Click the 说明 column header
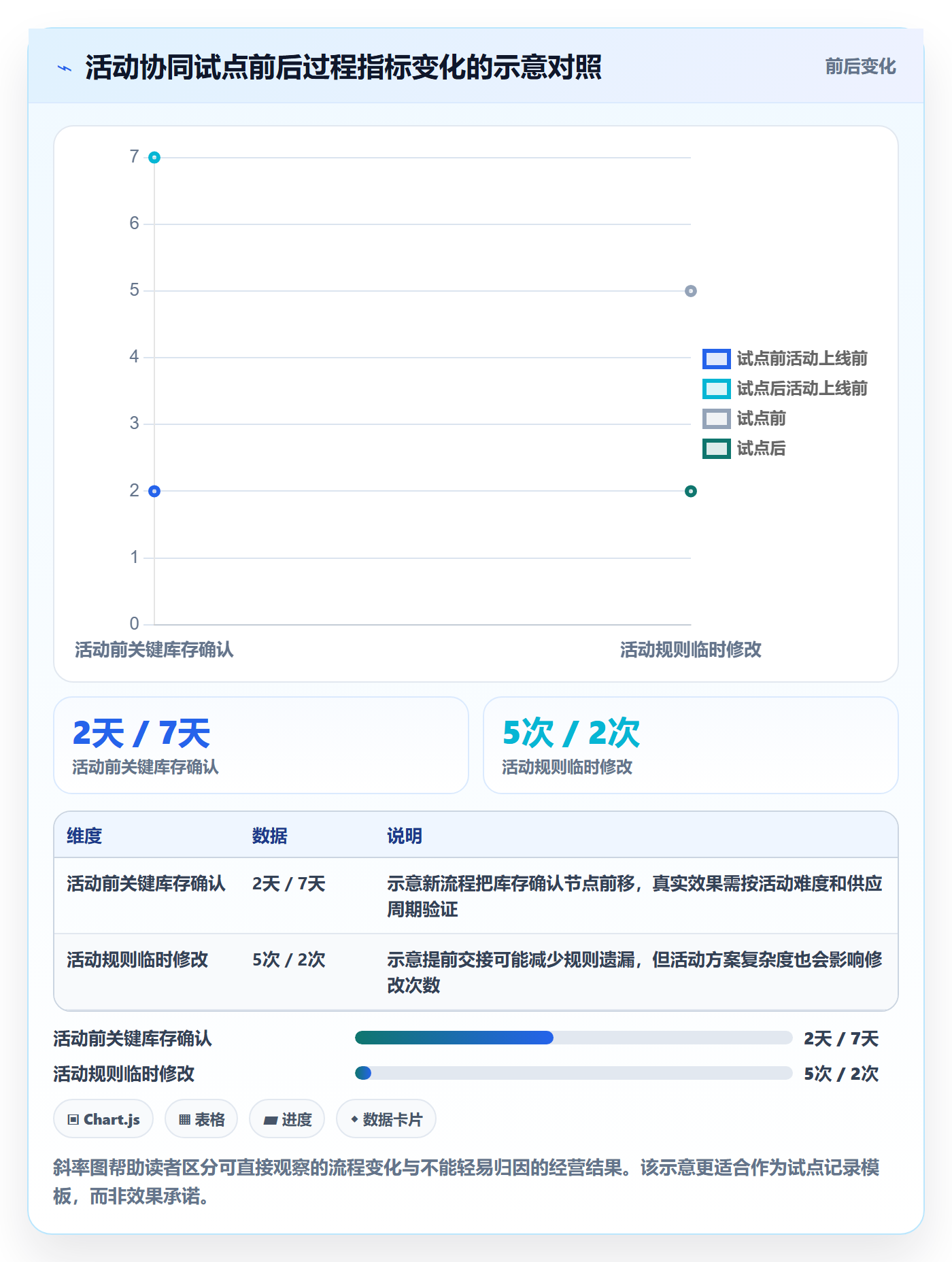 click(x=405, y=836)
